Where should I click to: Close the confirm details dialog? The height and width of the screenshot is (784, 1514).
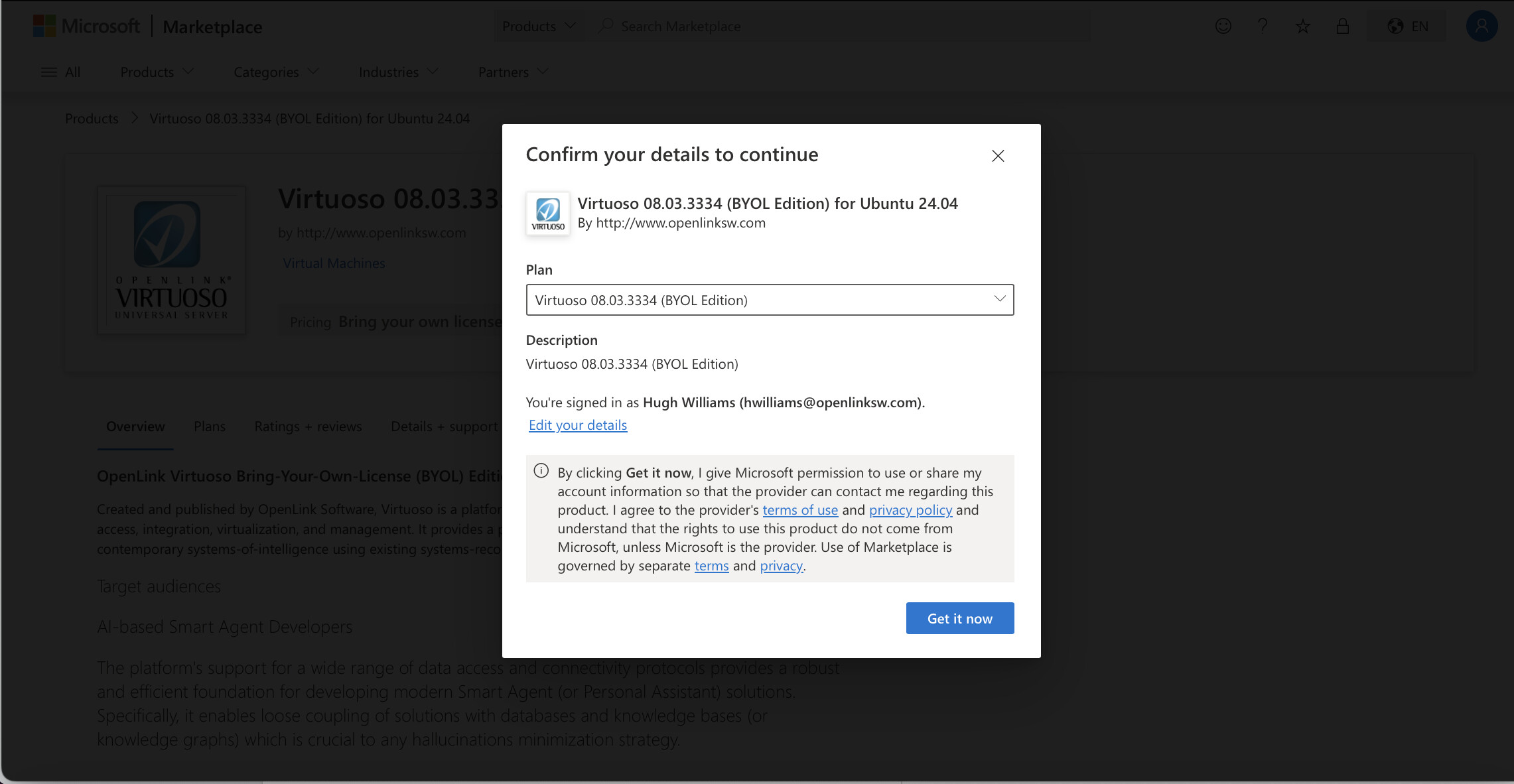coord(998,156)
